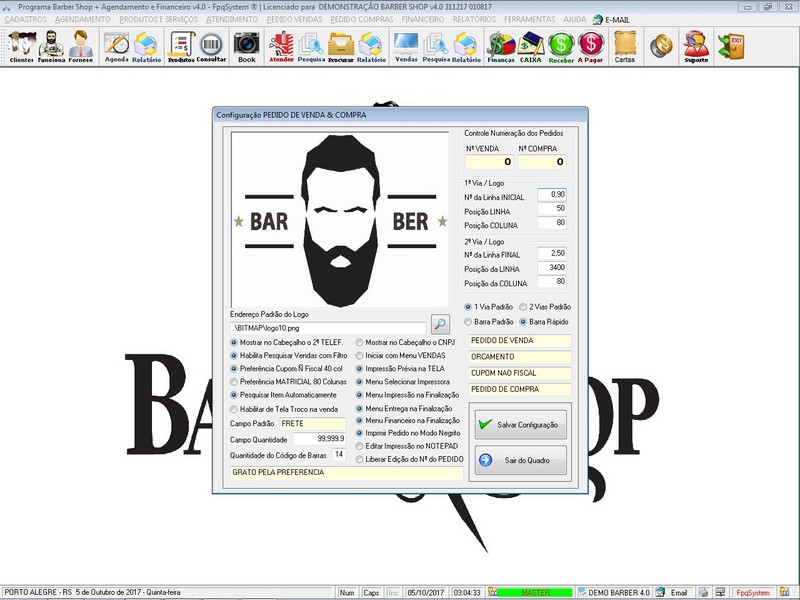Click the Salvar Configuração button
Viewport: 800px width, 600px height.
519,424
